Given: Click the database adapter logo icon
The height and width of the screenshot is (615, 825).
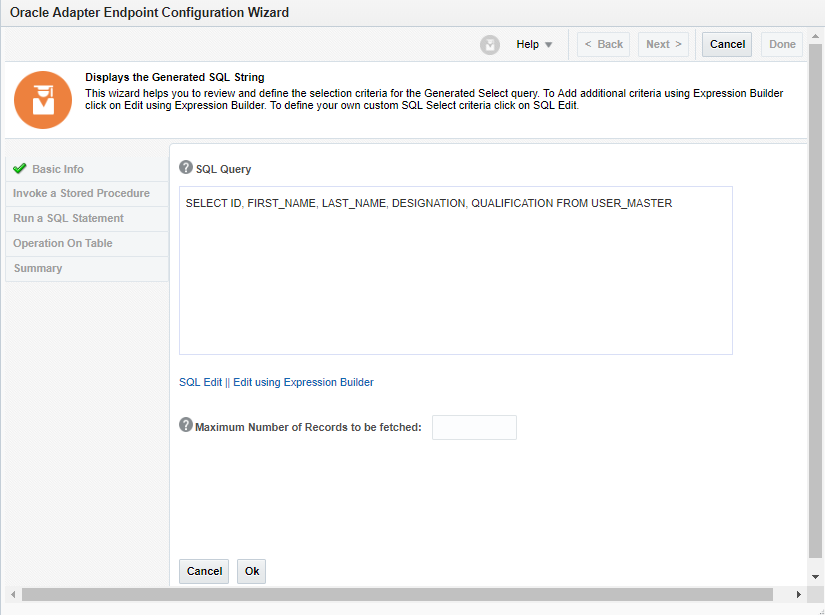Looking at the screenshot, I should (x=42, y=100).
